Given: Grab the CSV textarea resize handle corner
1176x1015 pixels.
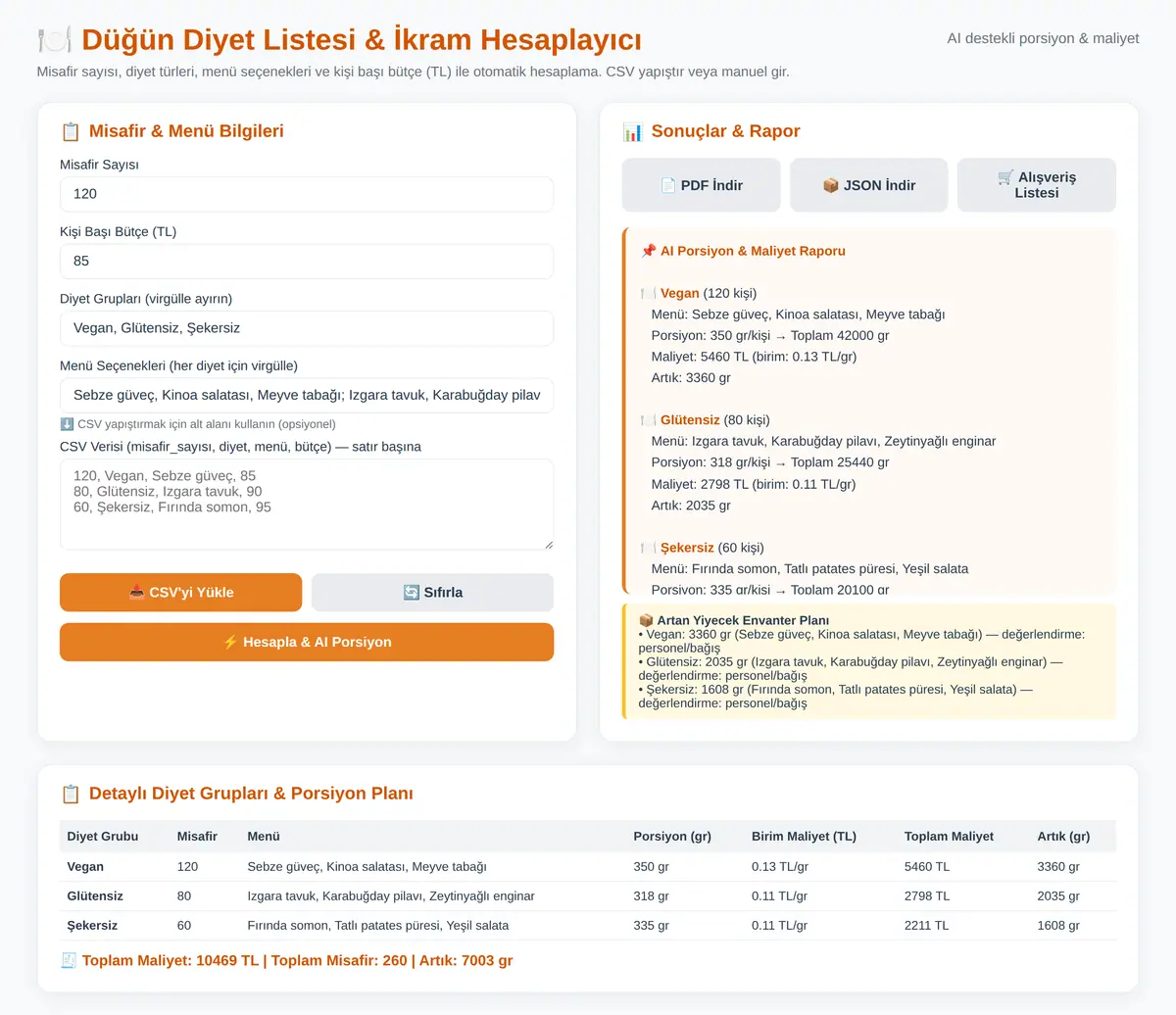Looking at the screenshot, I should click(x=548, y=544).
